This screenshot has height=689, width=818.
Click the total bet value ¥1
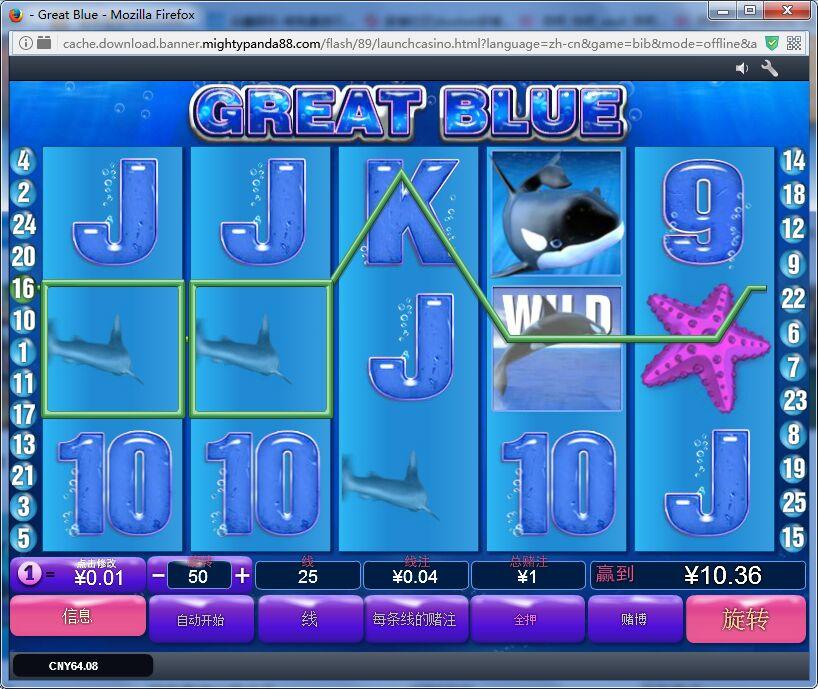(x=527, y=576)
